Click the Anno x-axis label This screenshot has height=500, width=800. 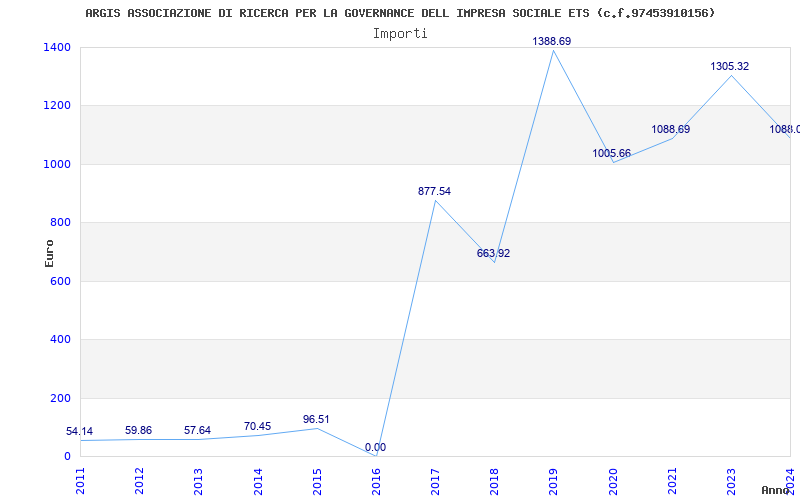[x=777, y=490]
